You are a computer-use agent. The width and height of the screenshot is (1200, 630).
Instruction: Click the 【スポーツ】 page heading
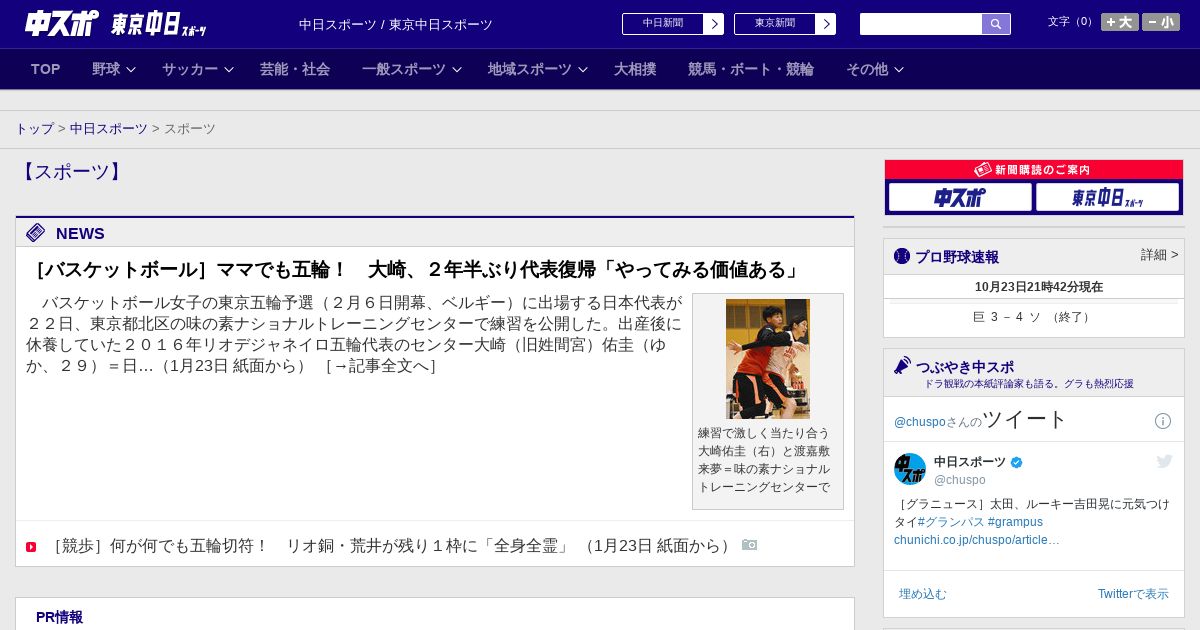[x=72, y=172]
